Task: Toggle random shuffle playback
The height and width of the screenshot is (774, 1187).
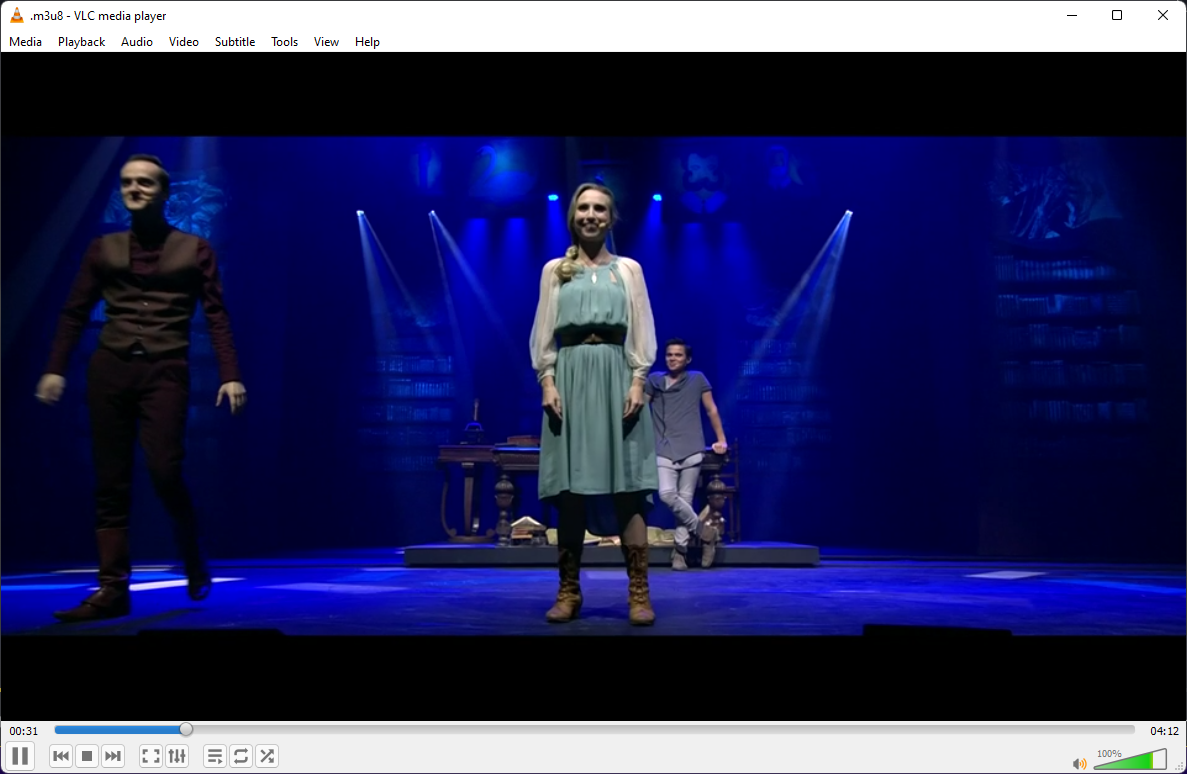Action: [x=267, y=756]
